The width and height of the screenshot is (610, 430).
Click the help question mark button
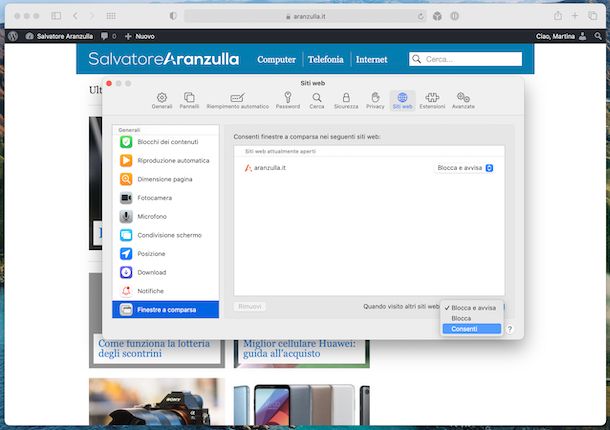[x=509, y=329]
